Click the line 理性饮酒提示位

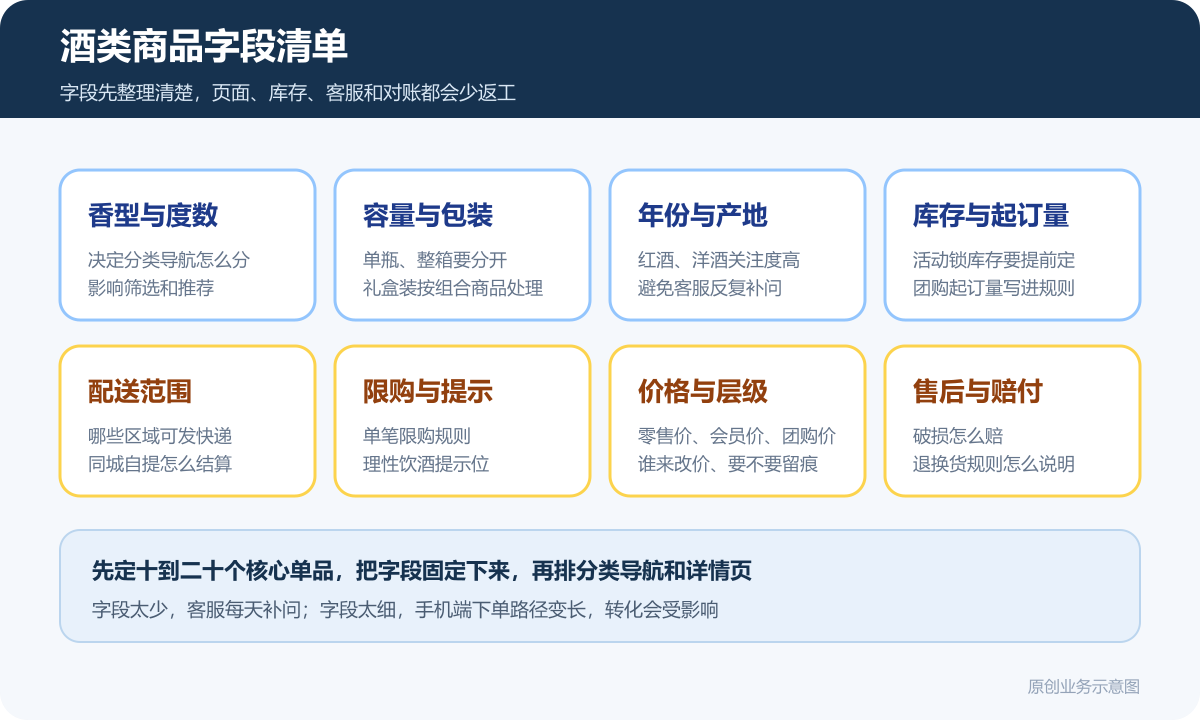point(426,464)
